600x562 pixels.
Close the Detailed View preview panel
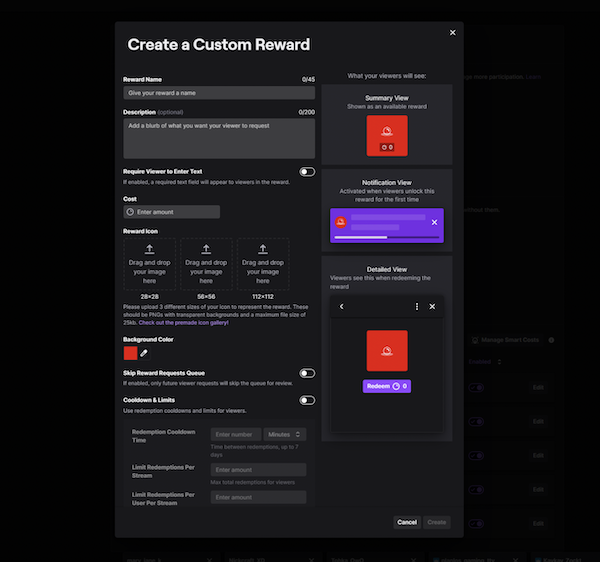tap(432, 306)
